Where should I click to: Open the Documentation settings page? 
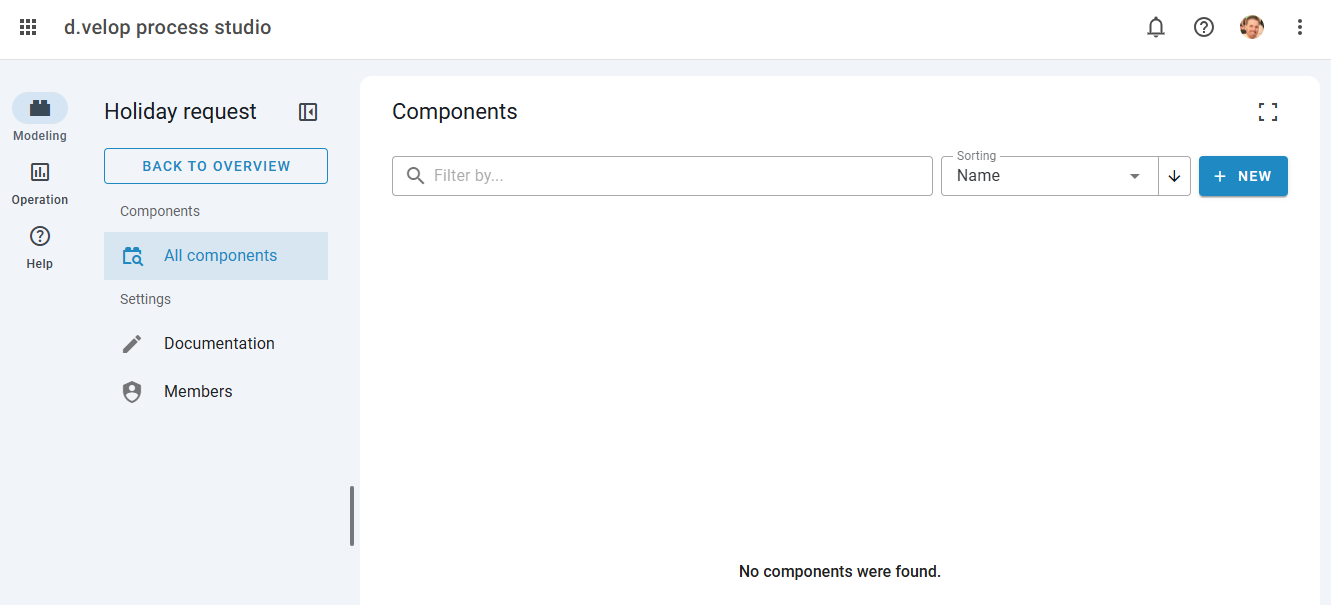[x=219, y=344]
